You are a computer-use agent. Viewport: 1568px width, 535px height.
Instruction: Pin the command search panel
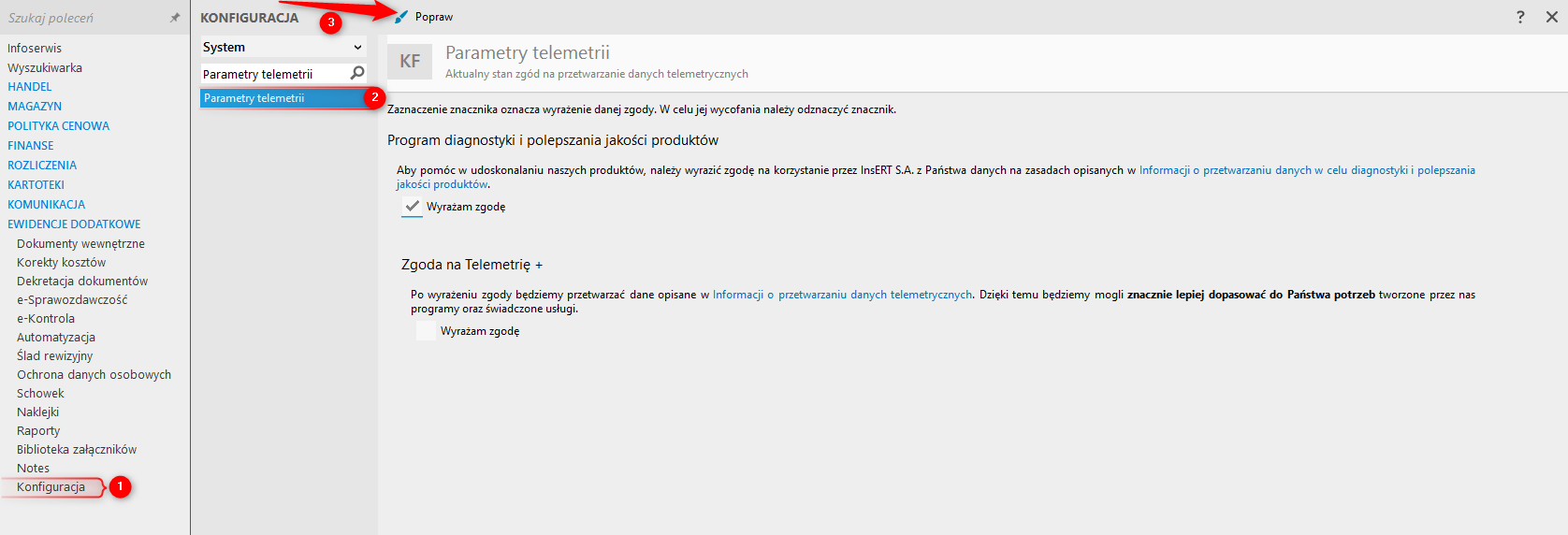tap(175, 18)
